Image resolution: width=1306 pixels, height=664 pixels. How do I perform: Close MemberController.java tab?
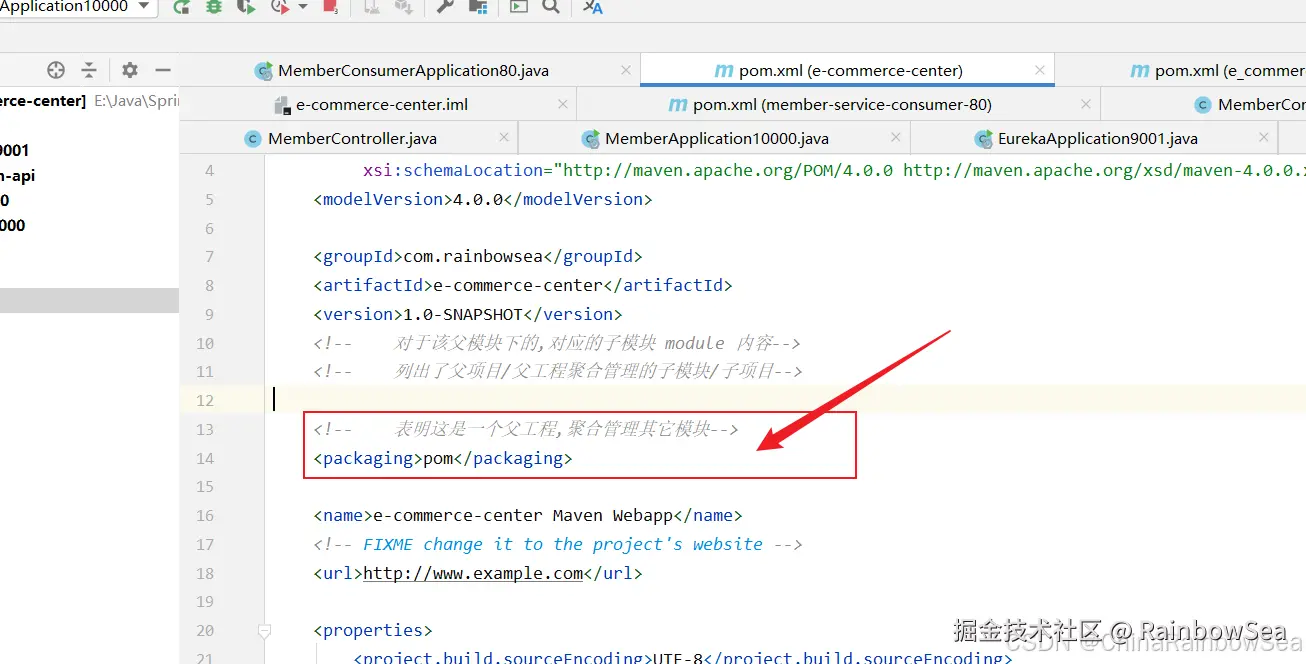pos(504,138)
